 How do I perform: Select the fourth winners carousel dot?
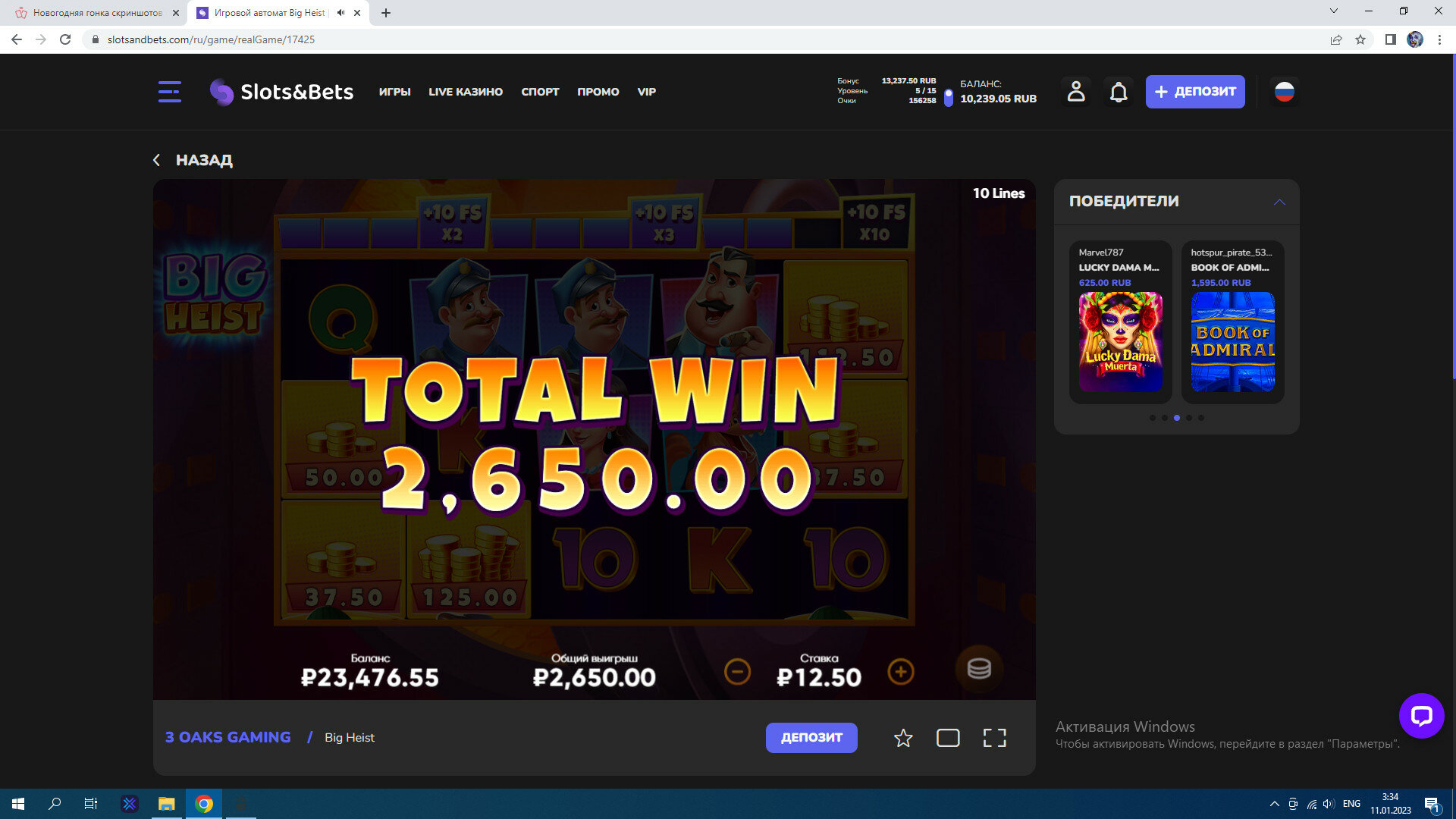click(1189, 418)
